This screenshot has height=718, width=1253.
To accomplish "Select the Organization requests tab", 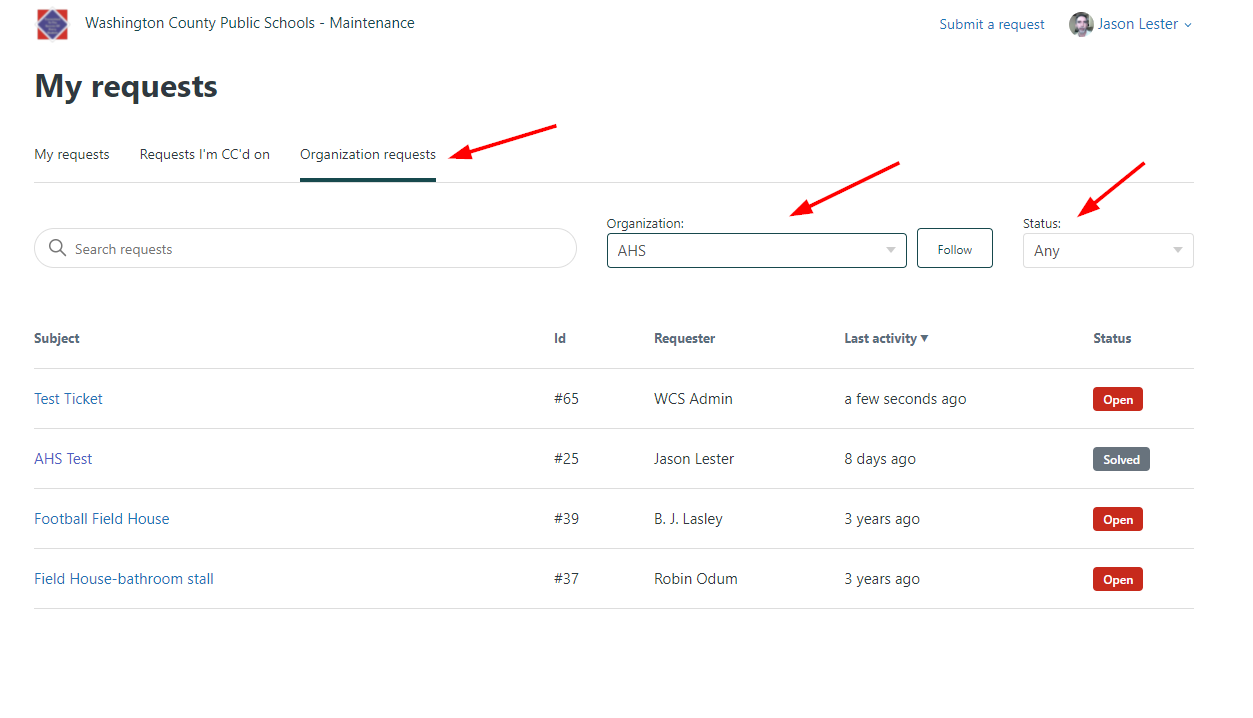I will [x=368, y=154].
